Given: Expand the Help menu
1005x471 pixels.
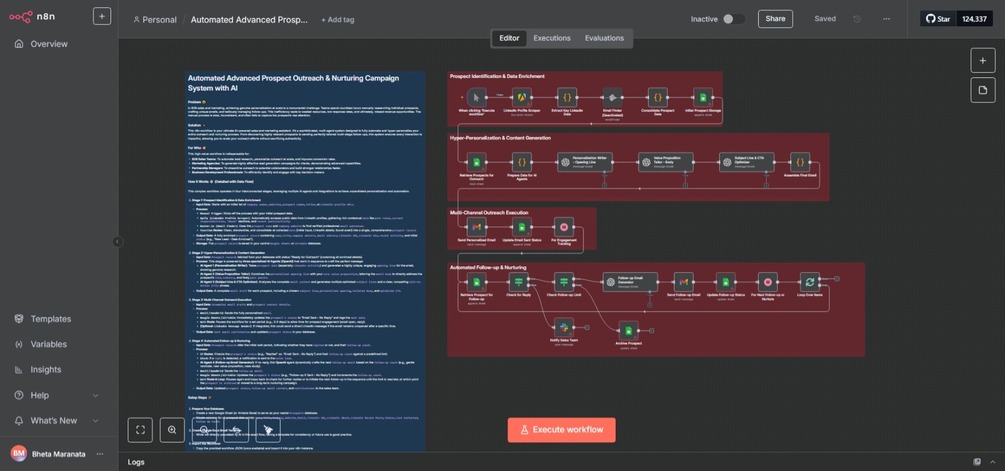Looking at the screenshot, I should pyautogui.click(x=59, y=395).
